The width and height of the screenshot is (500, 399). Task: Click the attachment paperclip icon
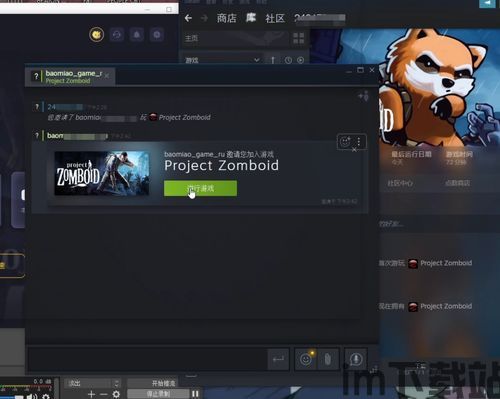pyautogui.click(x=328, y=359)
